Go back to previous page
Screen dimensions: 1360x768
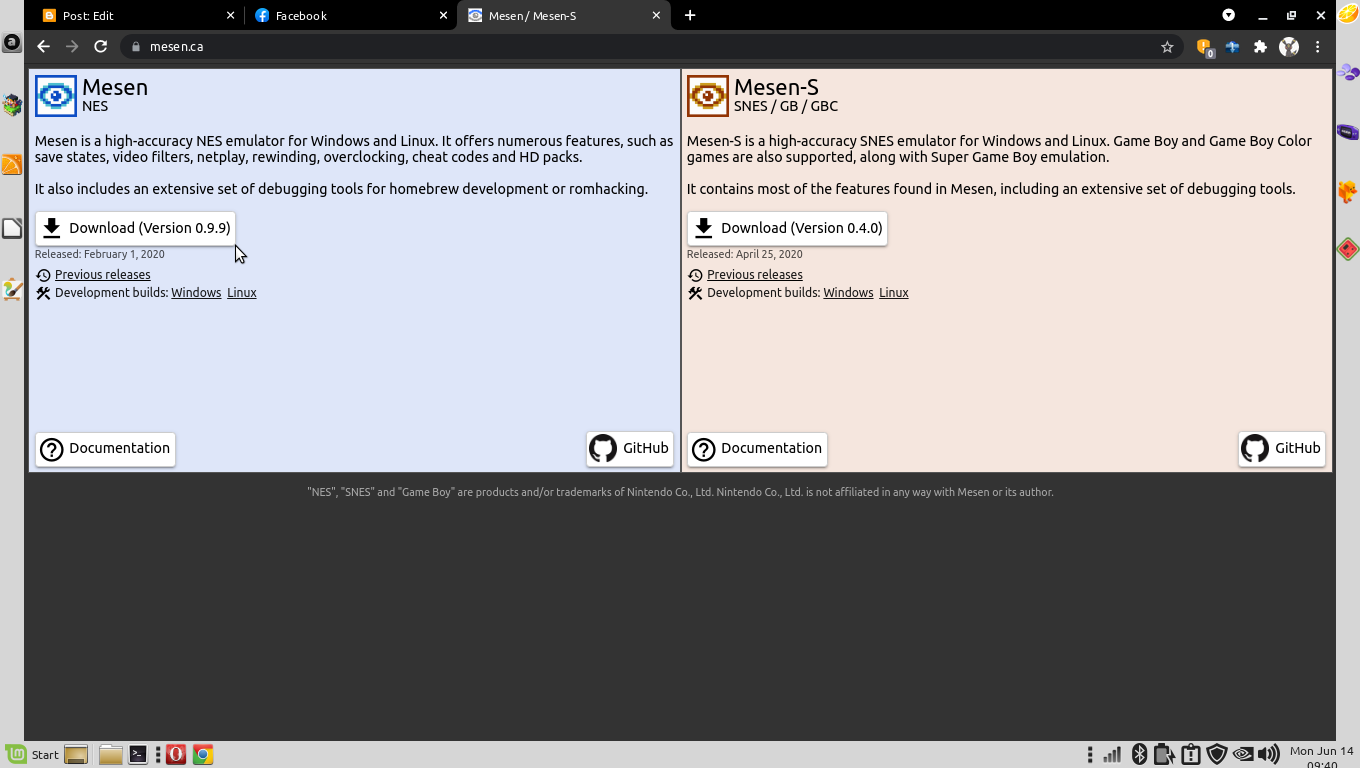coord(43,46)
